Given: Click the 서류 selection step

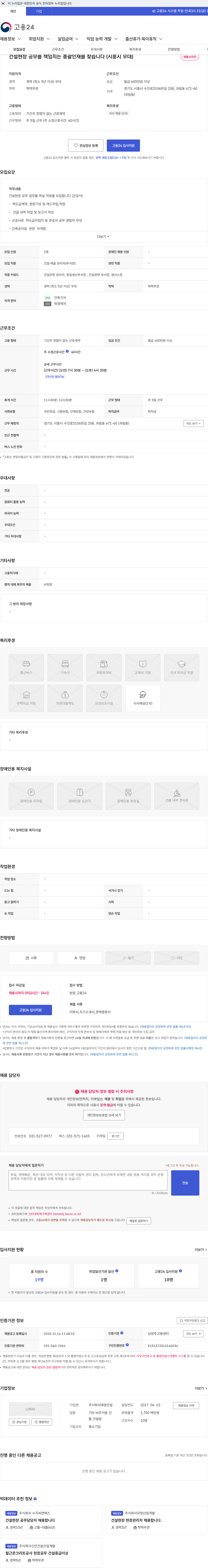Looking at the screenshot, I should 31,958.
